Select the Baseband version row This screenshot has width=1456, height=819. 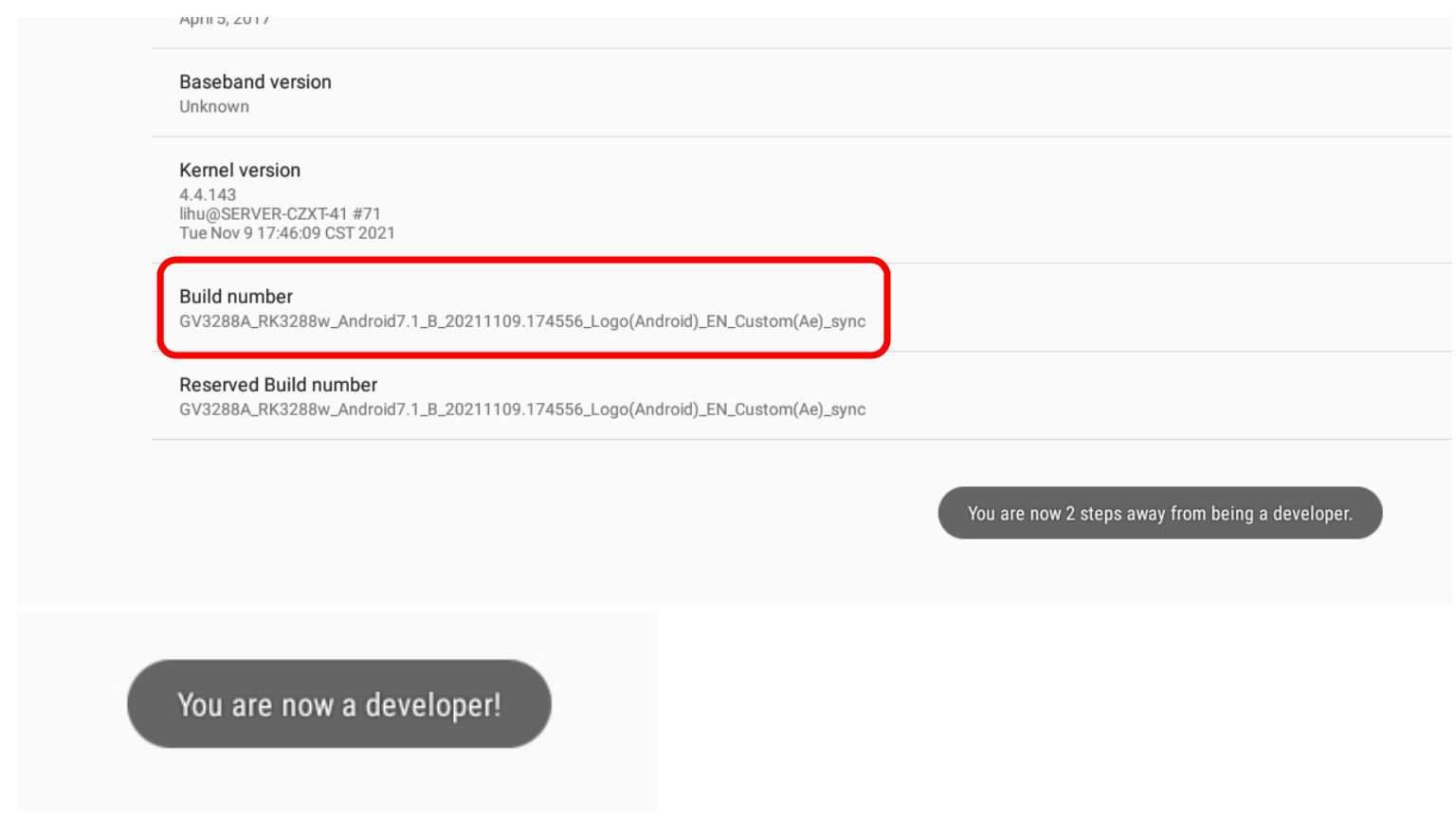(801, 93)
